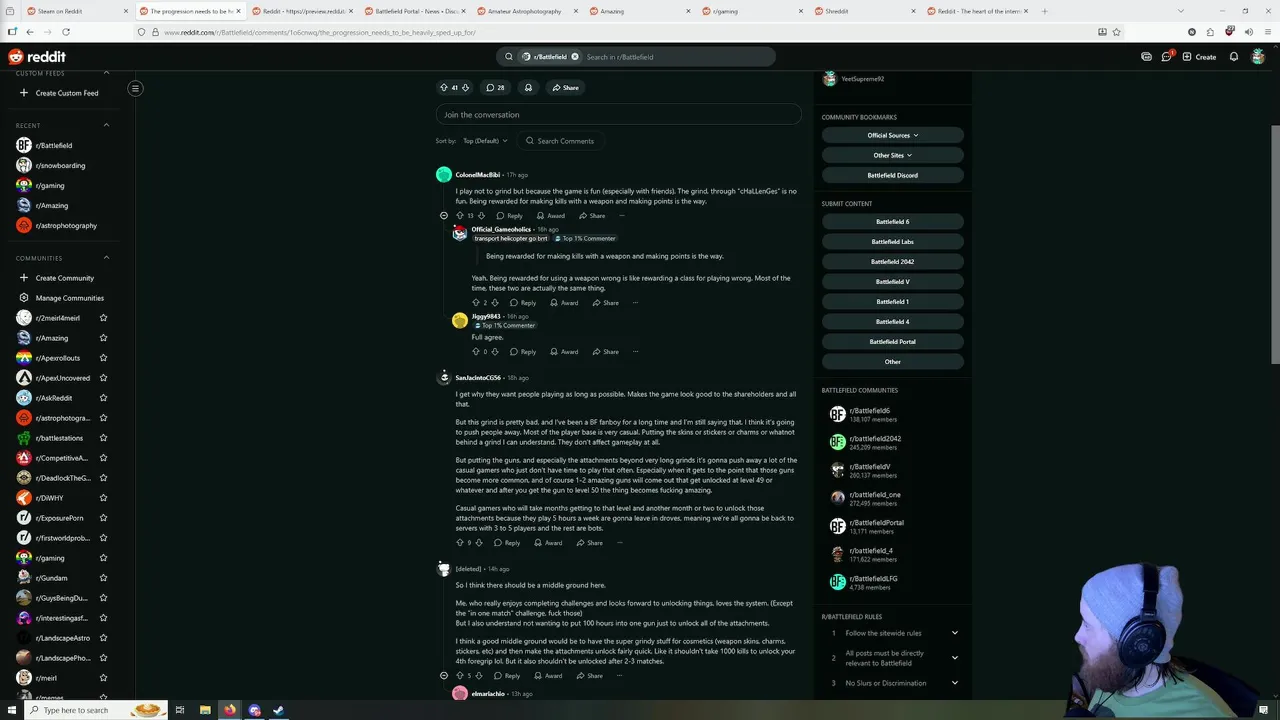Open Battlefield Discord bookmark

click(893, 175)
